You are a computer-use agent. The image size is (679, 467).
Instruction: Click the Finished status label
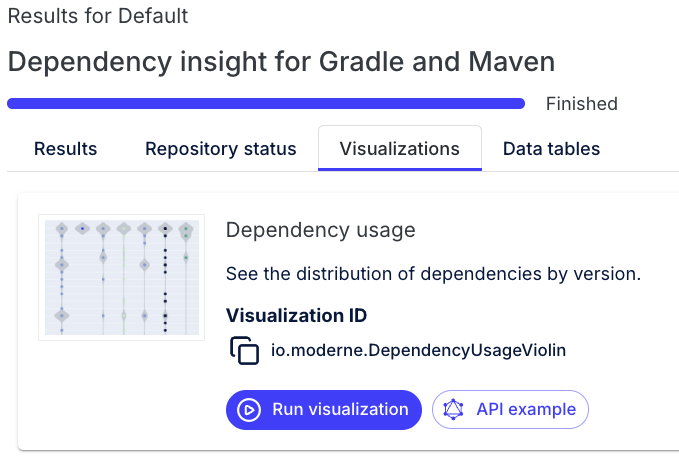point(582,104)
